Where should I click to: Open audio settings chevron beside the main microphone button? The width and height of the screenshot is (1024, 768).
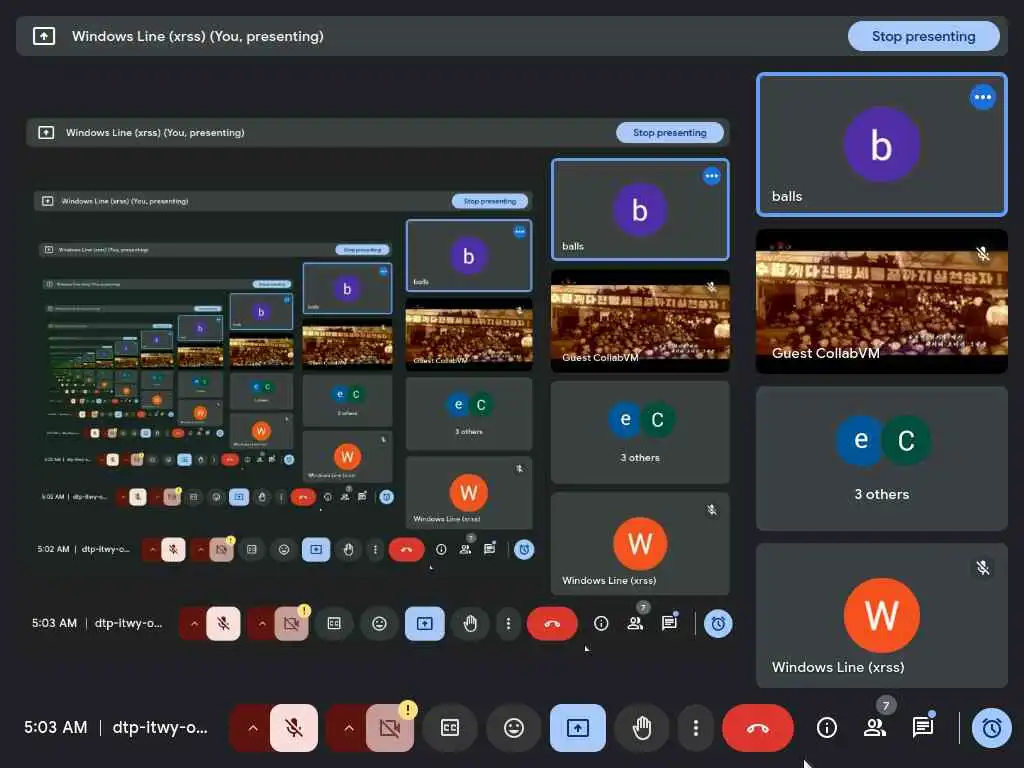(x=253, y=728)
